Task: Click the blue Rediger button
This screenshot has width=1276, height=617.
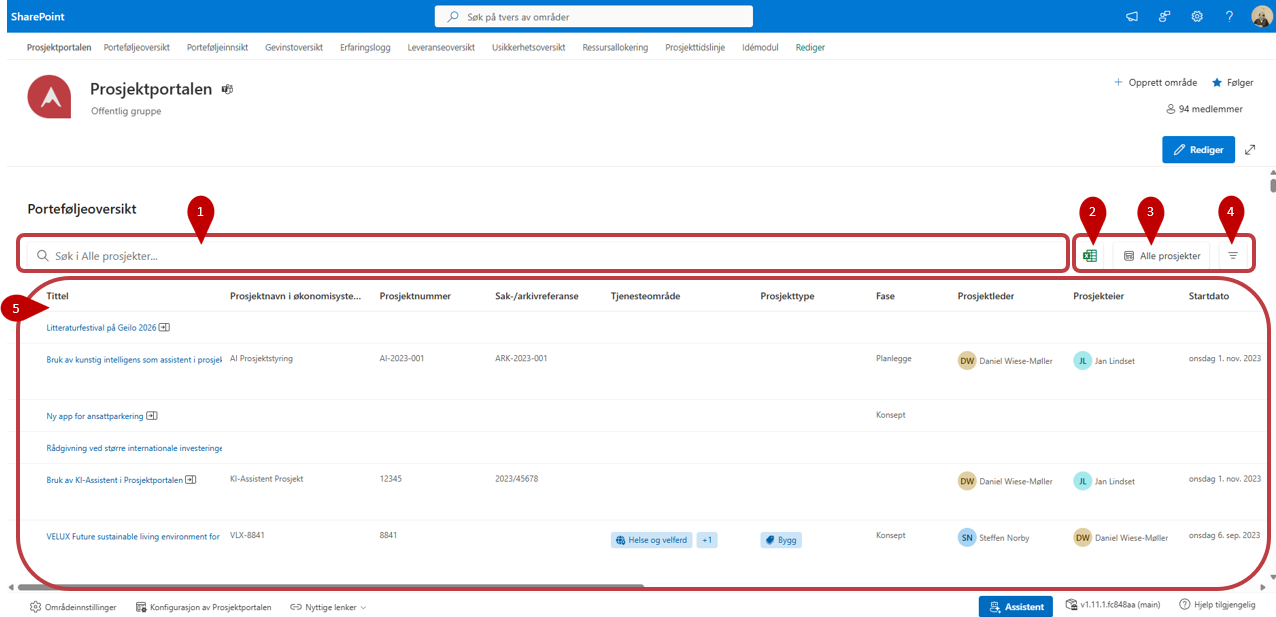Action: coord(1198,150)
